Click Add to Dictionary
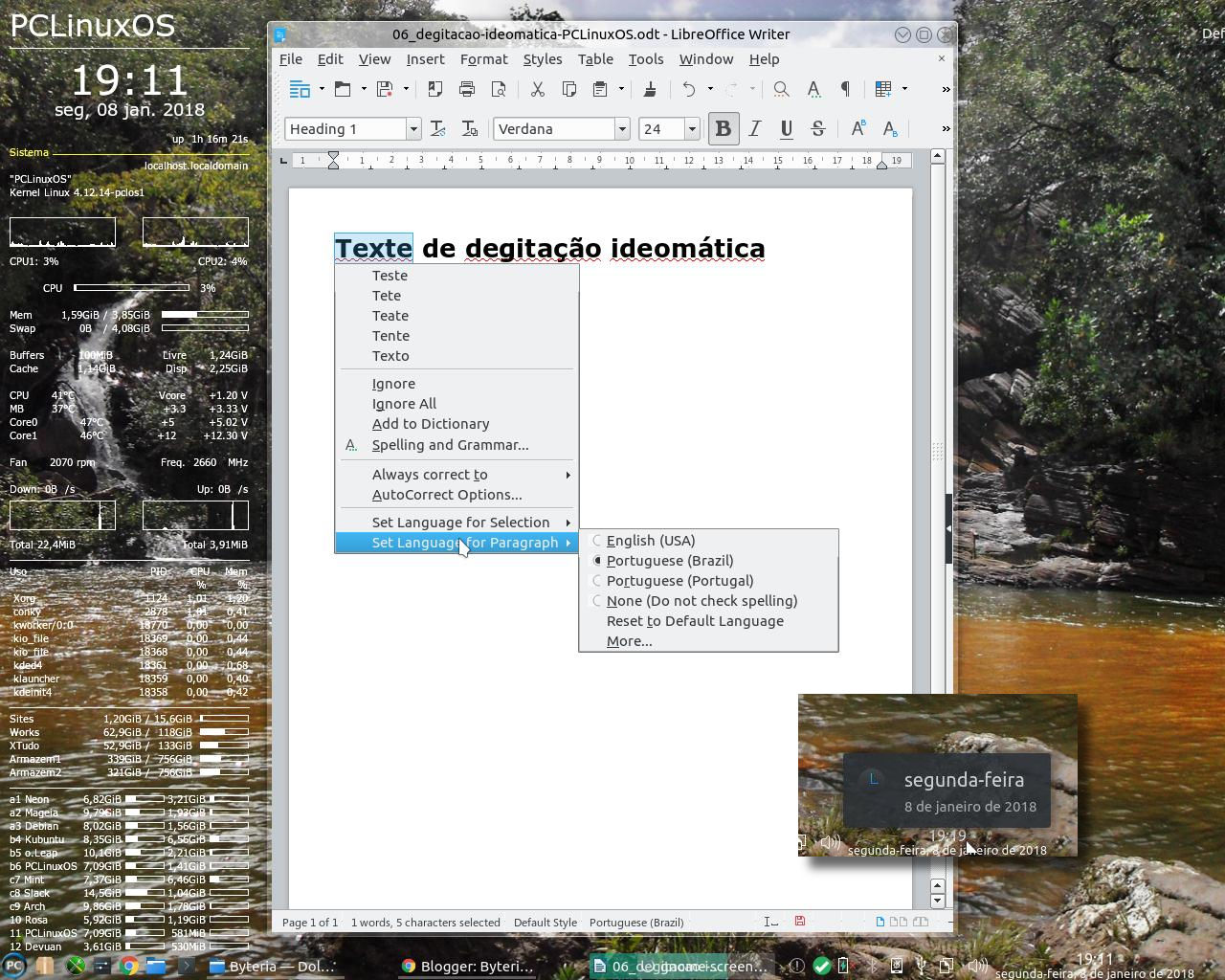 coord(457,424)
